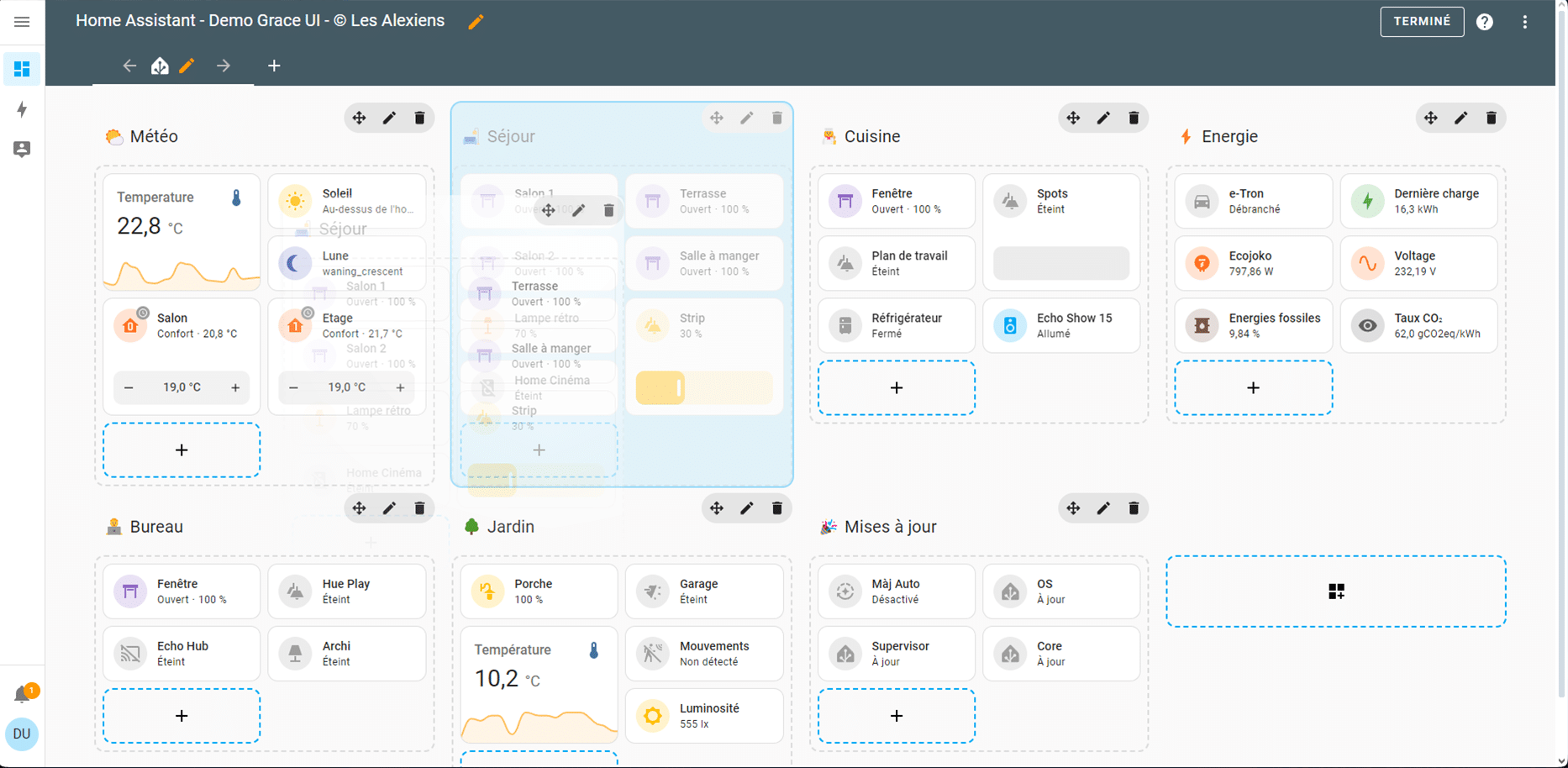Screen dimensions: 1568x768
Task: Open the DU user profile avatar
Action: pyautogui.click(x=22, y=734)
